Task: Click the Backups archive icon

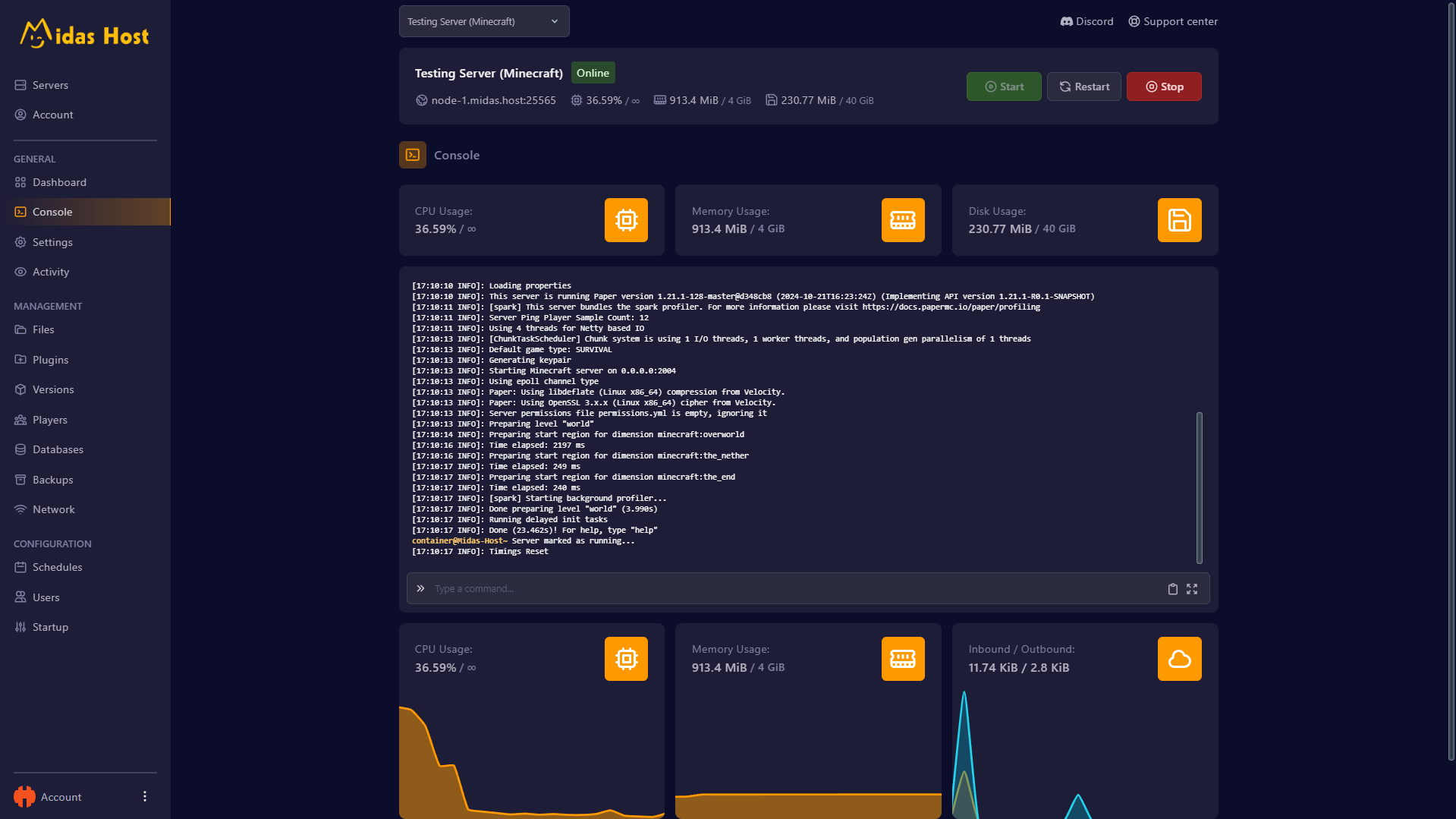Action: (x=20, y=480)
